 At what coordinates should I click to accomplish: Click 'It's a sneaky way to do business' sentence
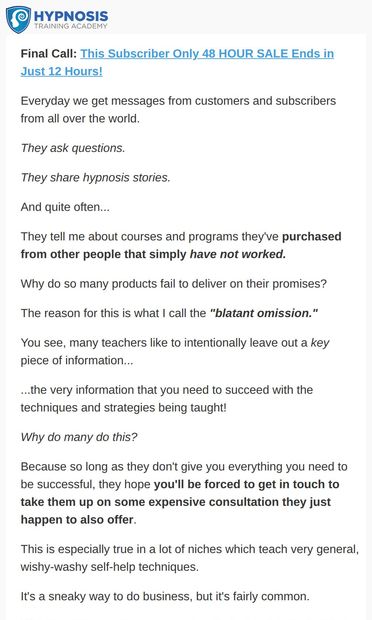[x=165, y=596]
